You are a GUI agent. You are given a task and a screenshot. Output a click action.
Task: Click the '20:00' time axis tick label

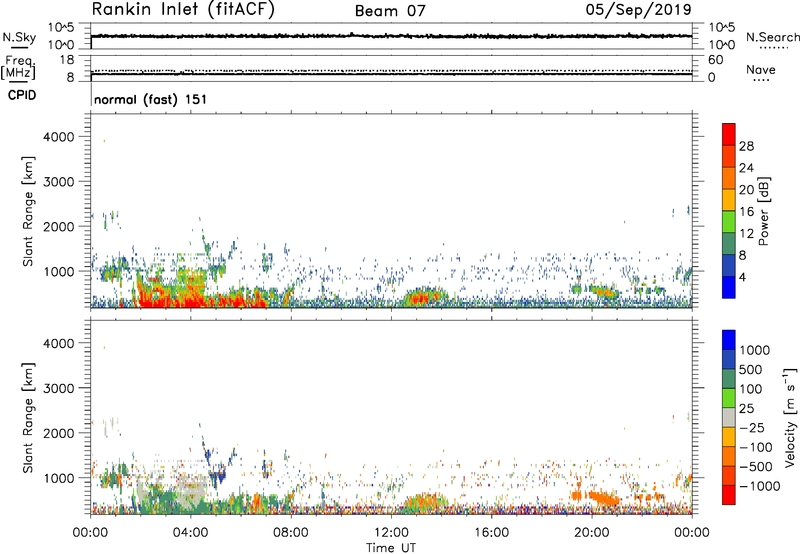[x=592, y=533]
